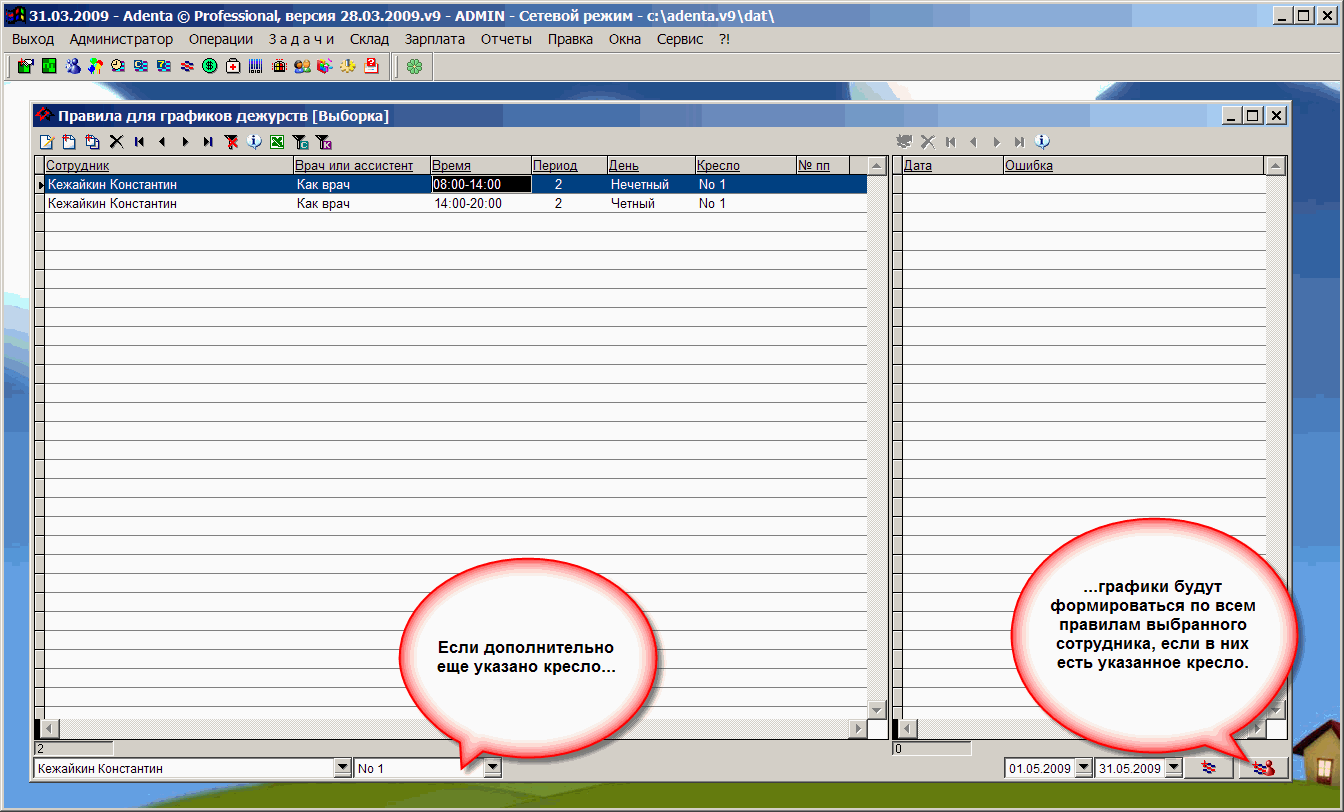Select the row with time 14:00-20:00
The image size is (1344, 812).
click(467, 203)
